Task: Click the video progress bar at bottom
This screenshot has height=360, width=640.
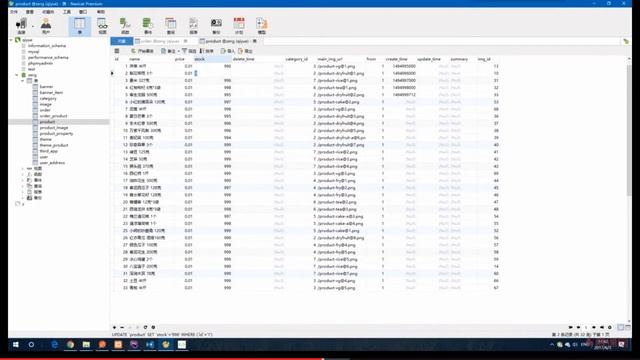Action: pyautogui.click(x=320, y=359)
